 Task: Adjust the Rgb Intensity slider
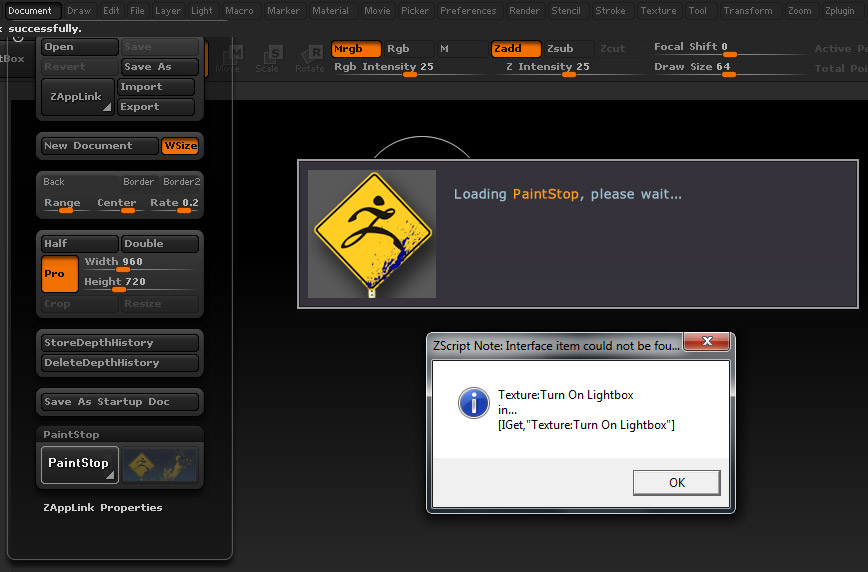tap(409, 68)
